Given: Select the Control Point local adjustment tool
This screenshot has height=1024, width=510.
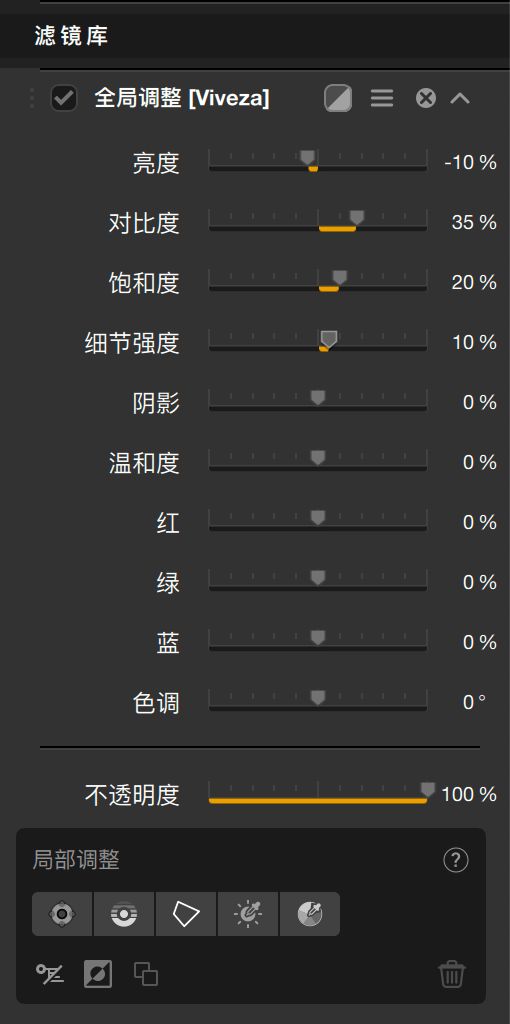Looking at the screenshot, I should coord(62,914).
